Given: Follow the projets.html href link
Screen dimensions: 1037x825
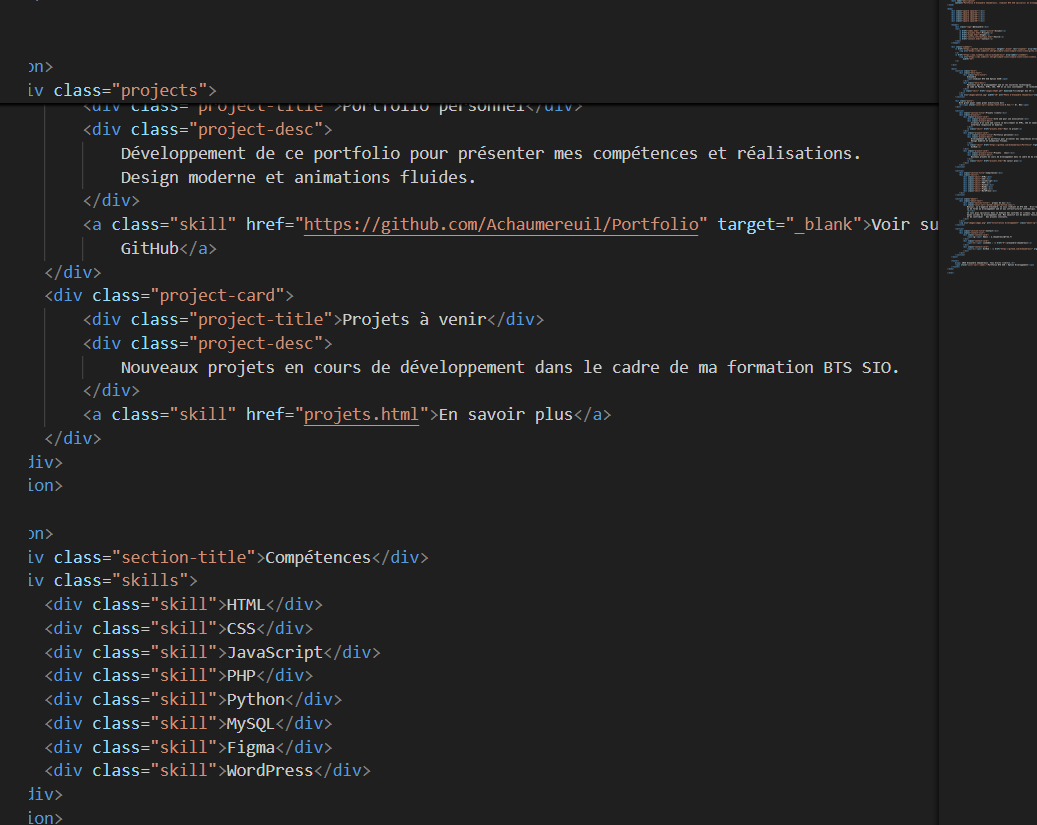Looking at the screenshot, I should (361, 414).
